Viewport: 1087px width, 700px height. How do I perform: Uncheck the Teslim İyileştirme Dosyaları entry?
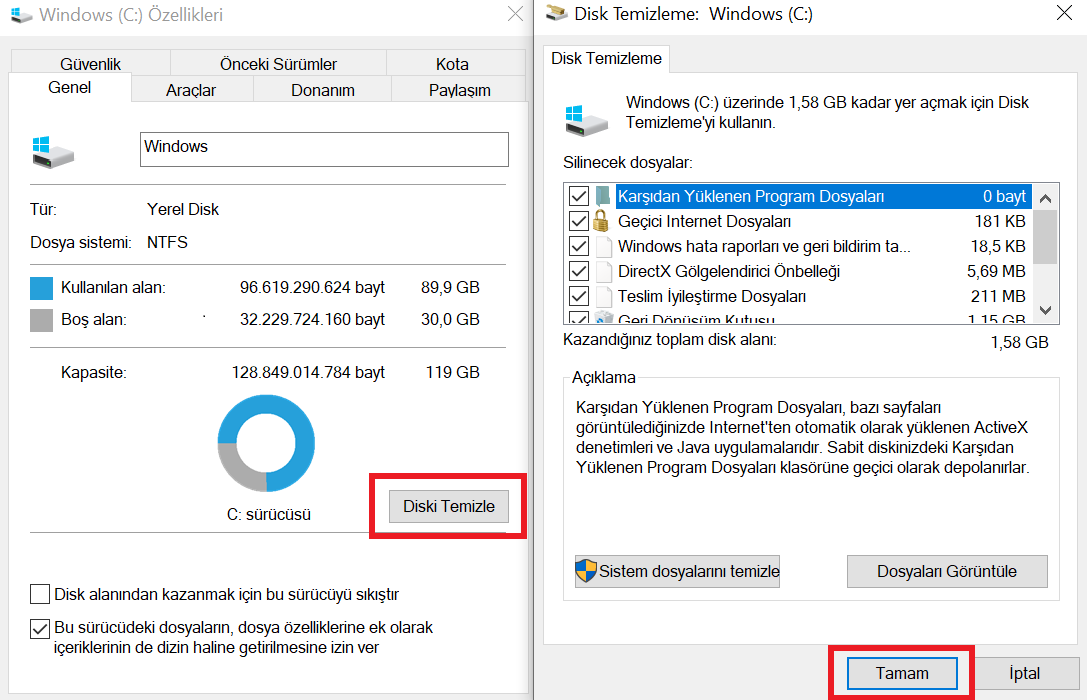(x=578, y=295)
